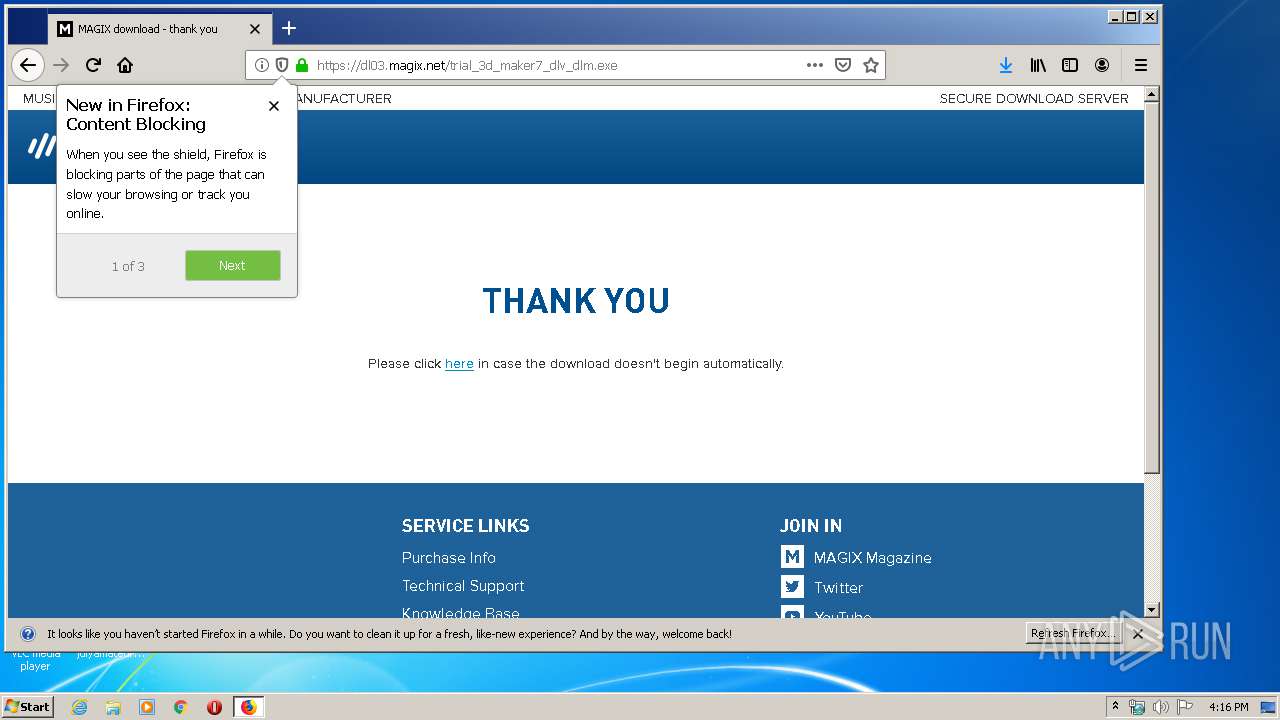1280x720 pixels.
Task: Toggle the Firefox sidebar view
Action: pos(1070,65)
